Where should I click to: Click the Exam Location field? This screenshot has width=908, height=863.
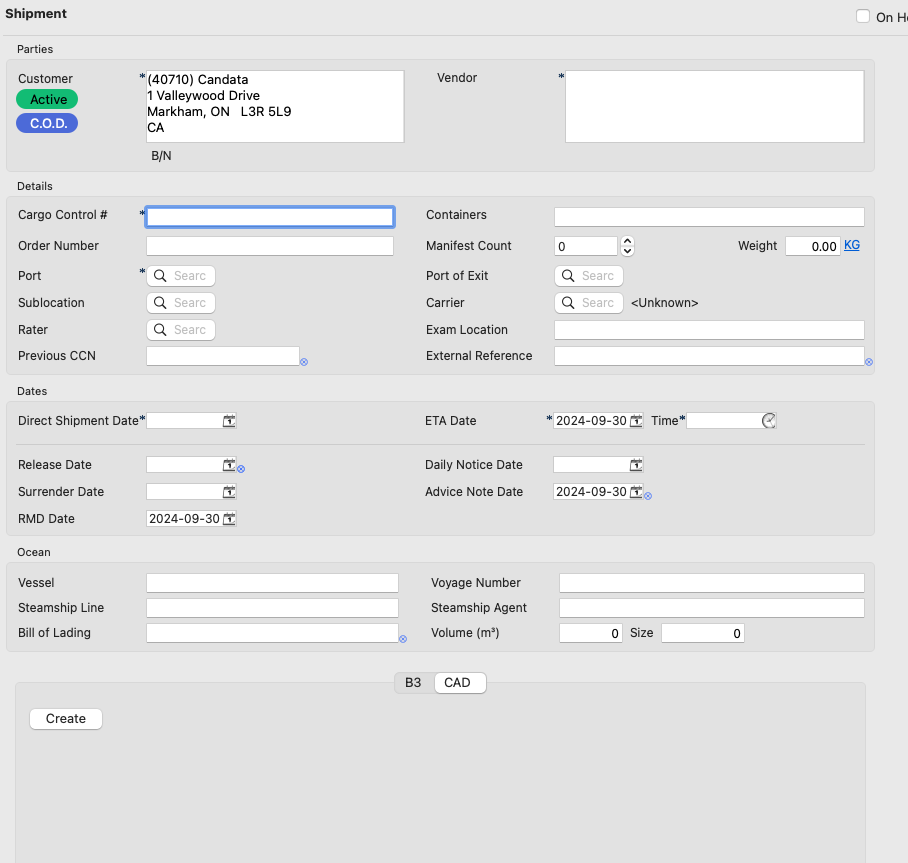pyautogui.click(x=709, y=330)
